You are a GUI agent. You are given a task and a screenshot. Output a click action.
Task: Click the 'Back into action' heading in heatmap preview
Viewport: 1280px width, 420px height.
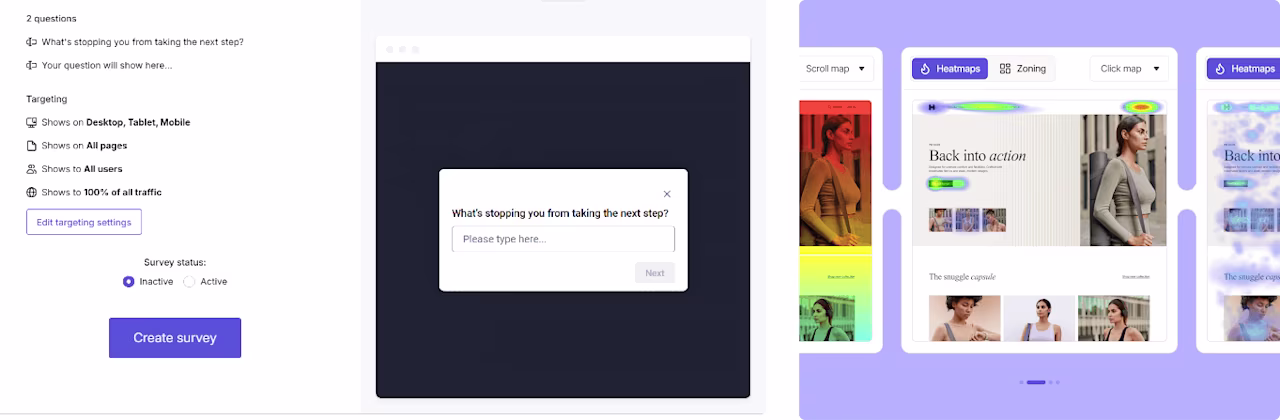[x=977, y=156]
